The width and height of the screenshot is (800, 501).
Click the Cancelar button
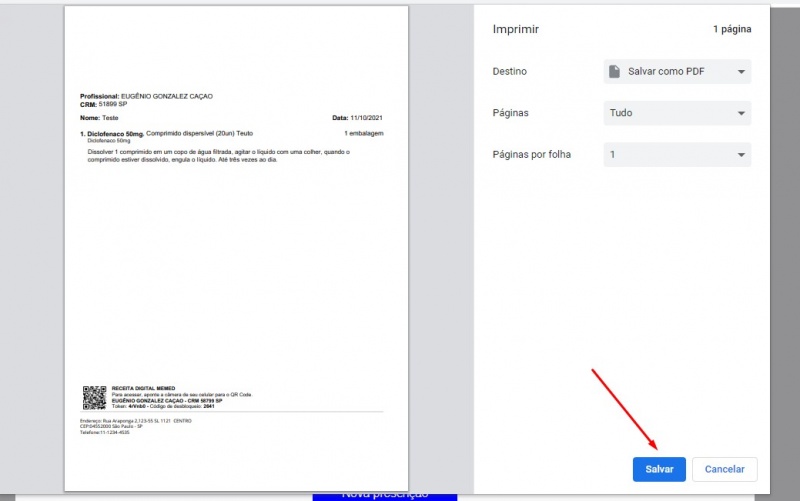[724, 469]
